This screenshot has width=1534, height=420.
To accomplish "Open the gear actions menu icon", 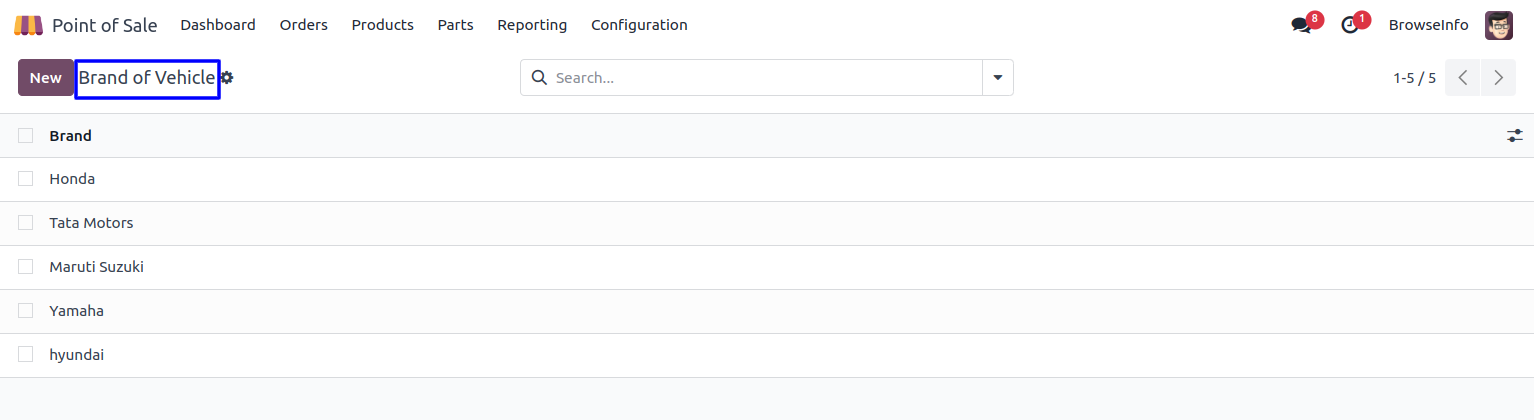I will coord(227,78).
